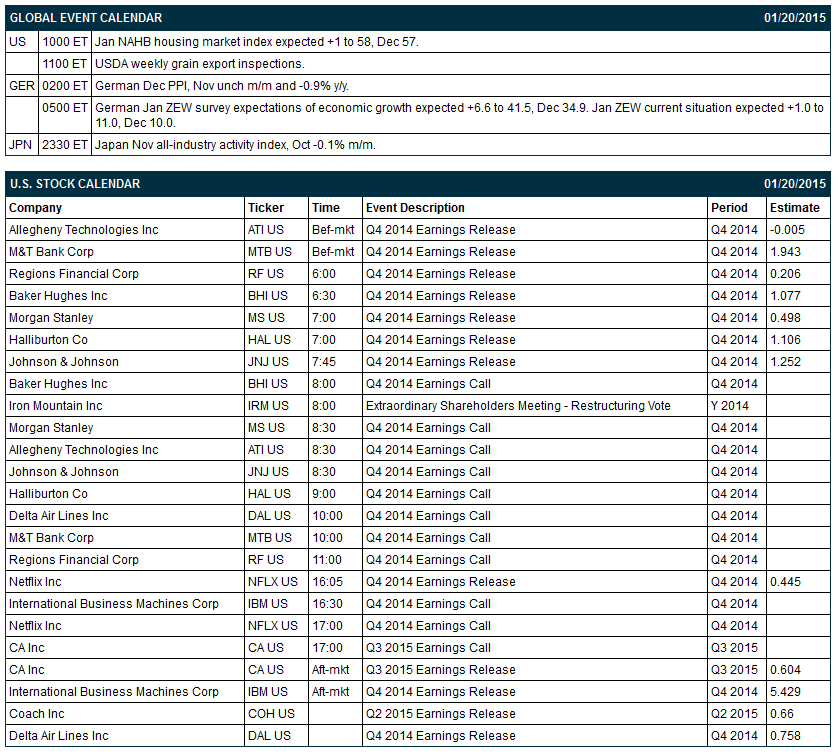This screenshot has width=836, height=753.
Task: Click Delta Air Lines Inc in the 10:00 row
Action: 59,516
